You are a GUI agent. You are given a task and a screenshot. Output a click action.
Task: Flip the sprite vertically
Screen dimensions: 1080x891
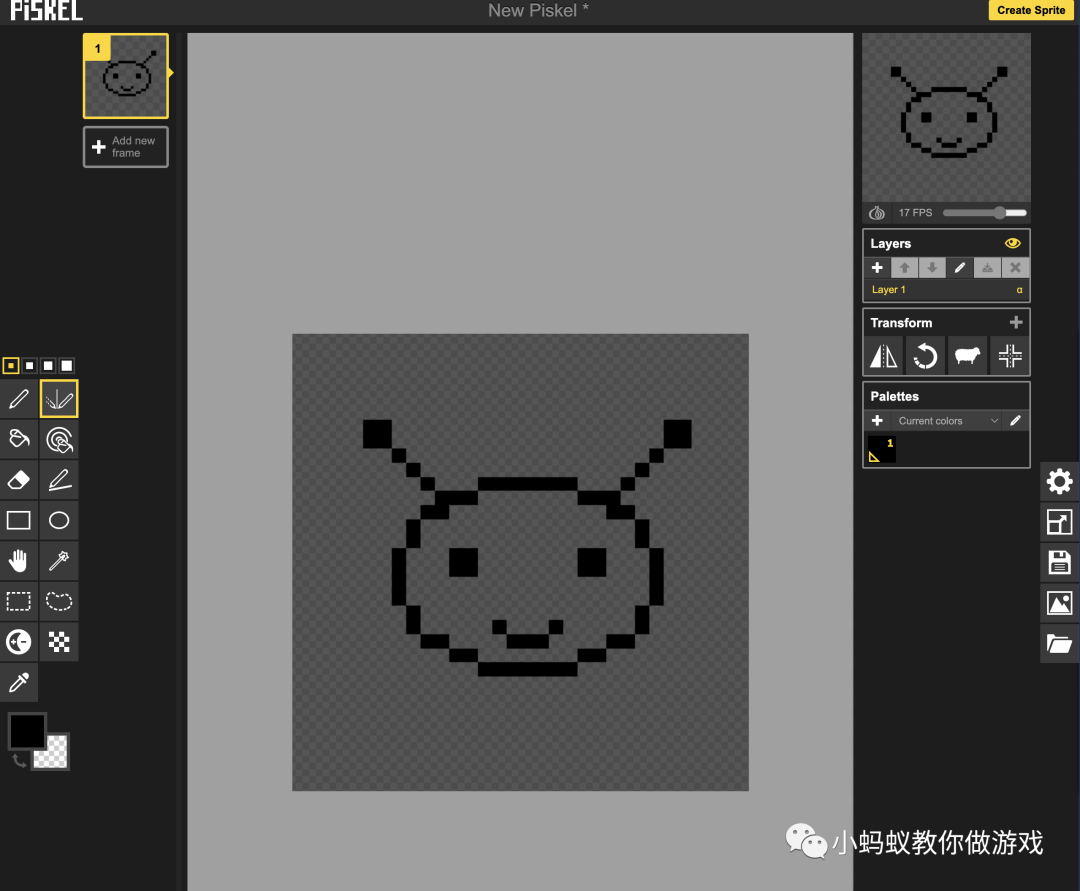[884, 356]
